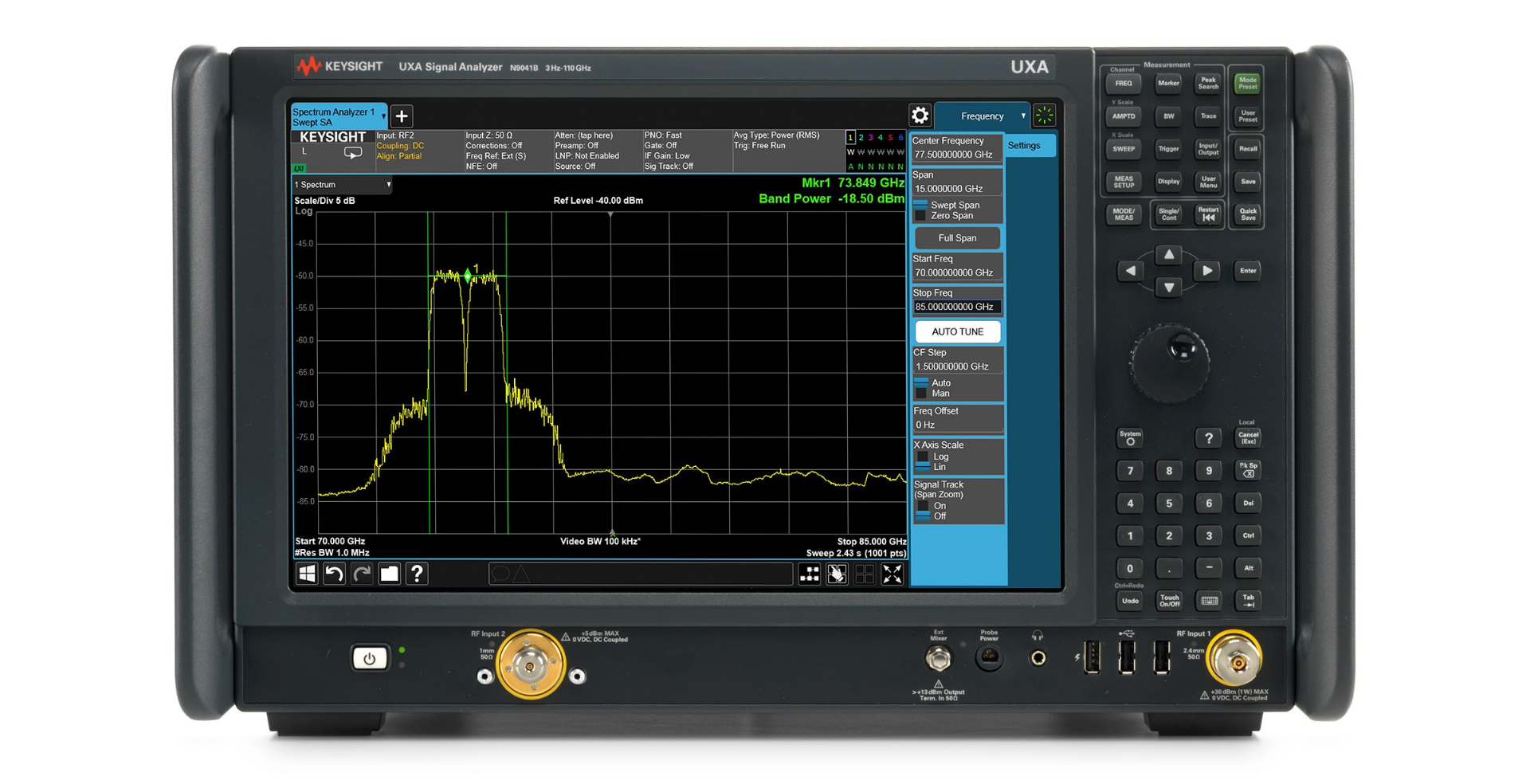Screen dimensions: 1530x784
Task: Tap the LXI status indicator icon
Action: click(299, 168)
